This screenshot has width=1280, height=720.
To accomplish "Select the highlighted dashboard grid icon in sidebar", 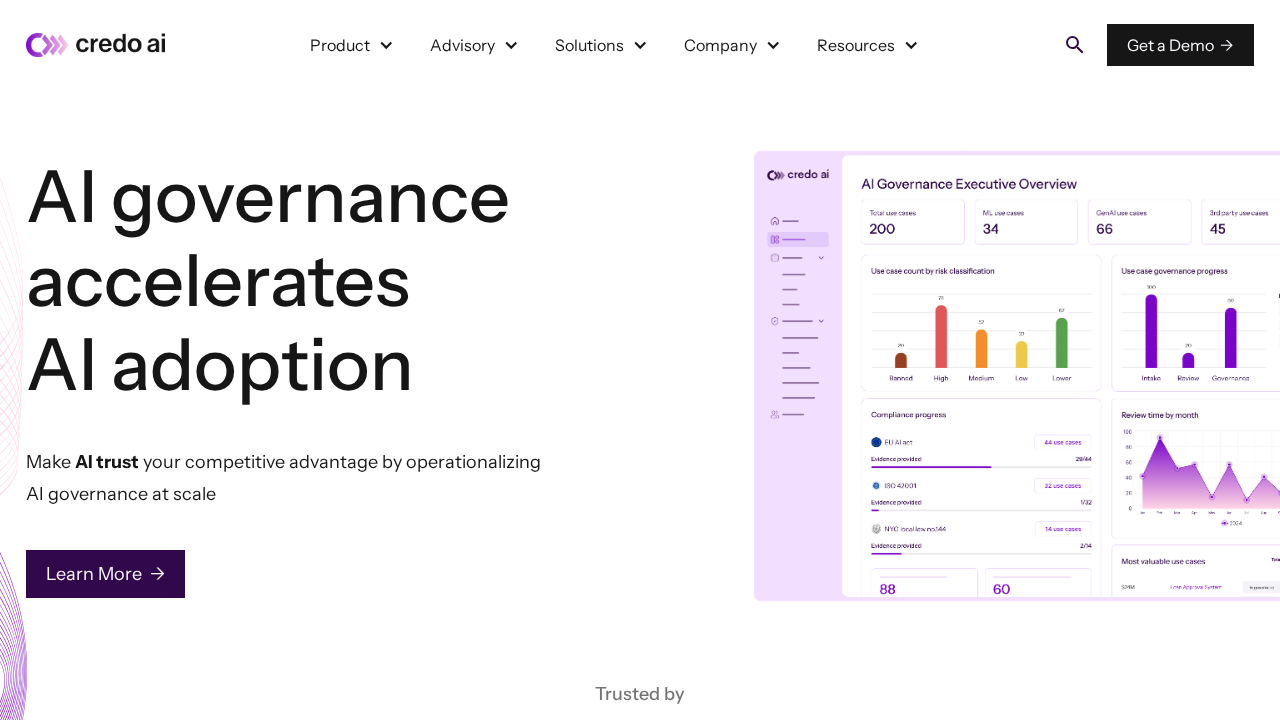I will click(x=775, y=240).
